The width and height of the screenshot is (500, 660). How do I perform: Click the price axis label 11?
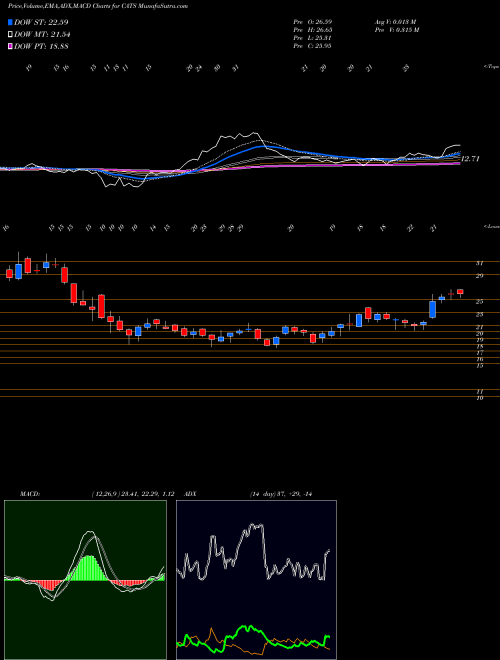479,391
